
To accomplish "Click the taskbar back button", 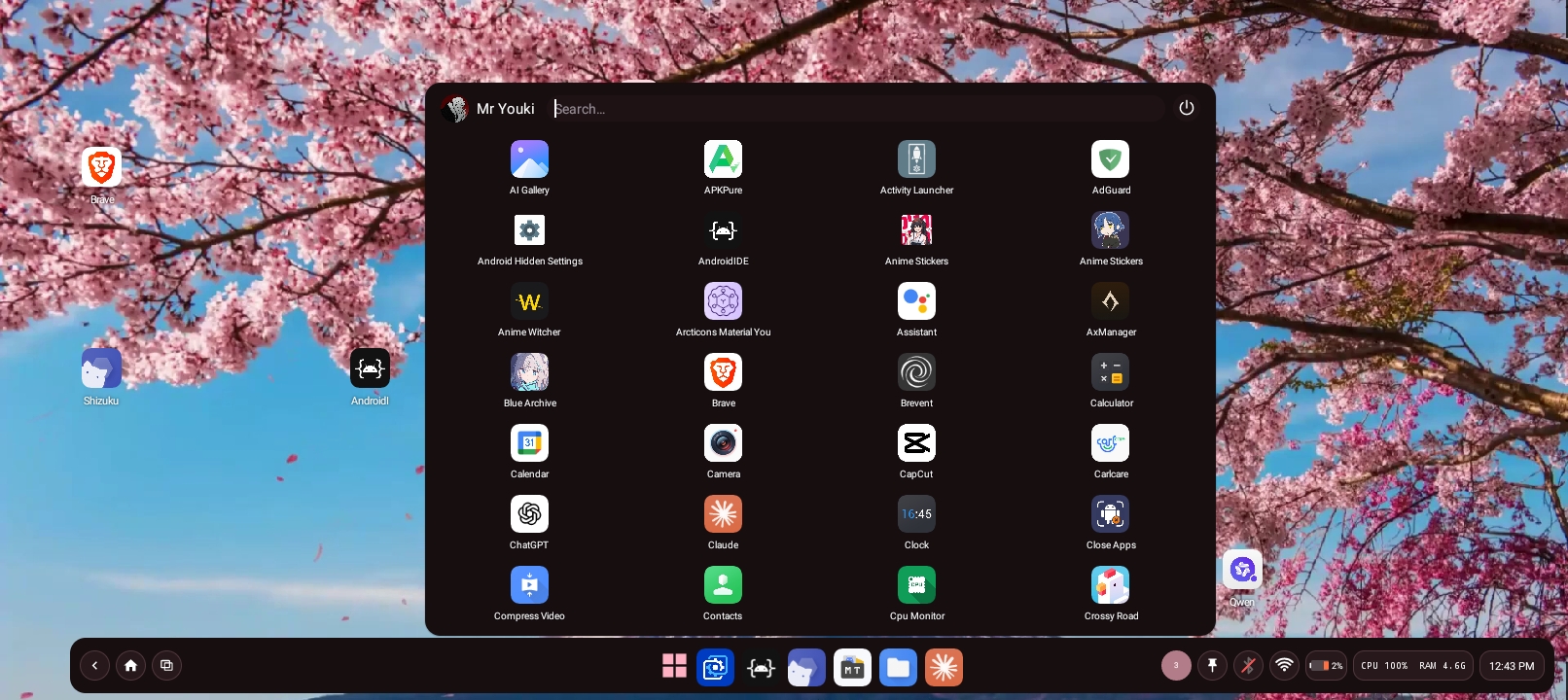I will pyautogui.click(x=94, y=666).
